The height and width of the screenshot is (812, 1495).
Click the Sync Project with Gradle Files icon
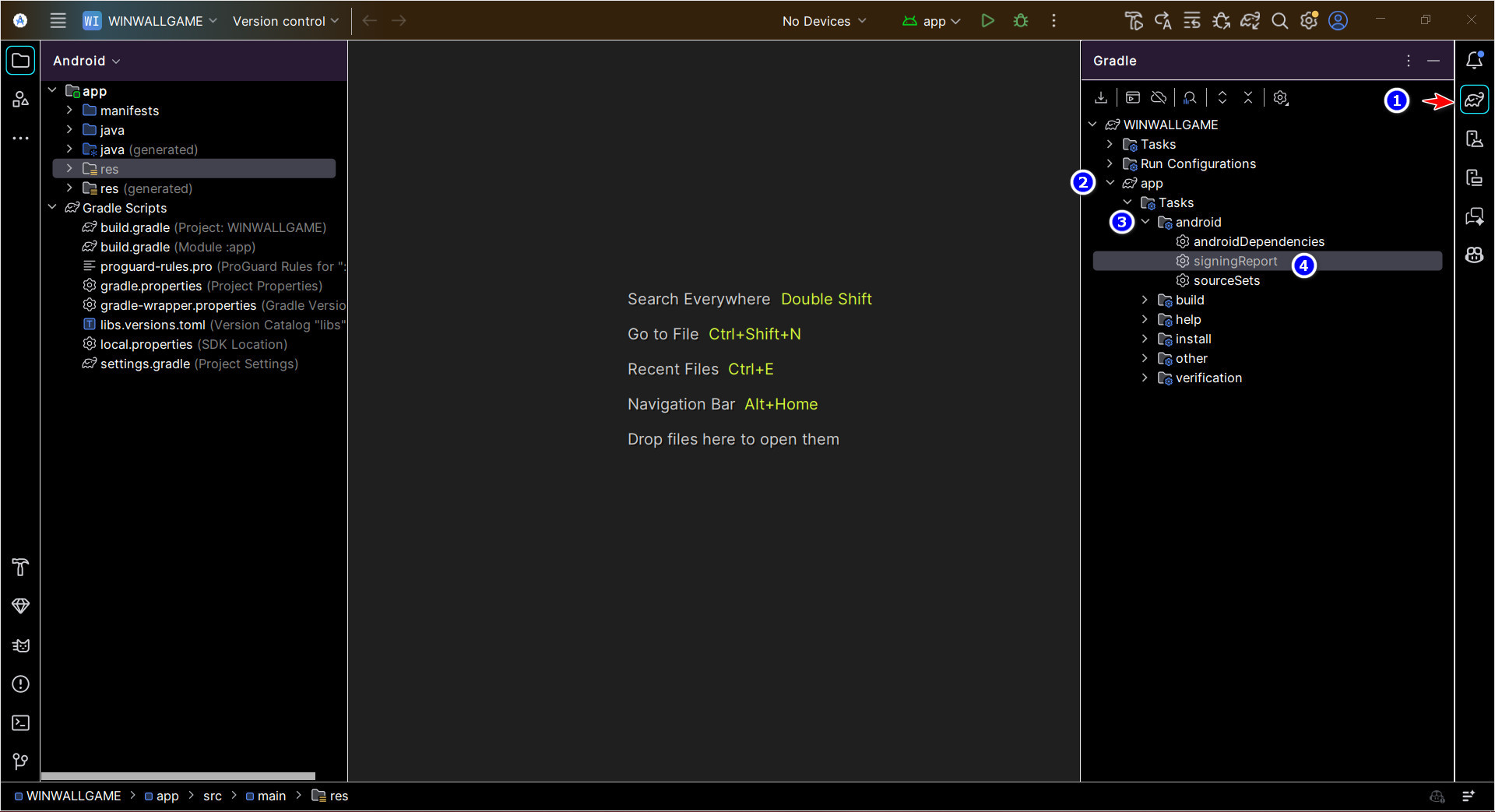click(x=1251, y=21)
